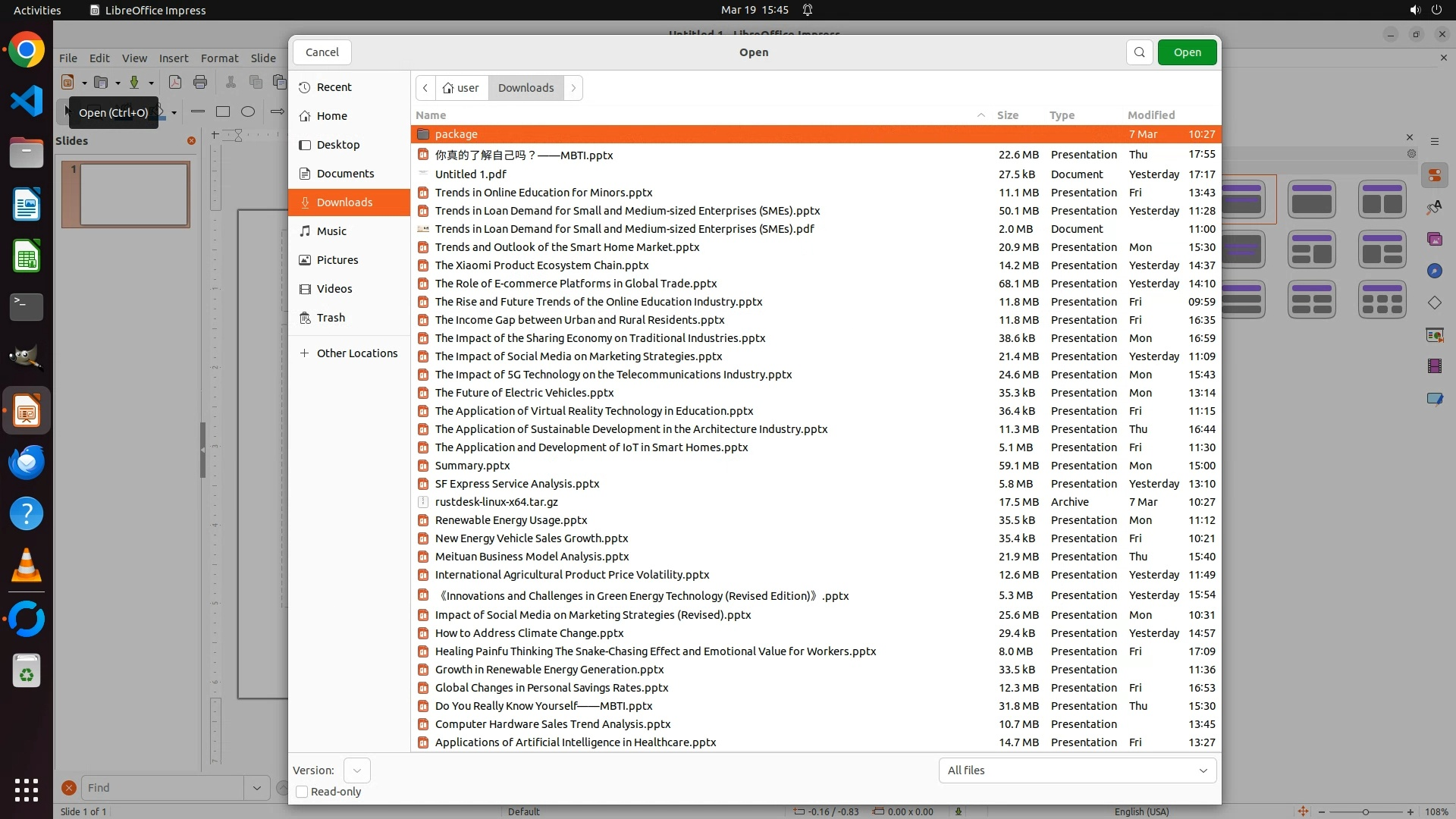
Task: Open the Format menu
Action: tap(219, 58)
